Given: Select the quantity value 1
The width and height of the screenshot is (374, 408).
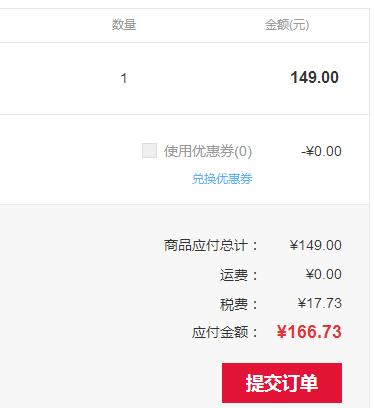Looking at the screenshot, I should (x=124, y=79).
